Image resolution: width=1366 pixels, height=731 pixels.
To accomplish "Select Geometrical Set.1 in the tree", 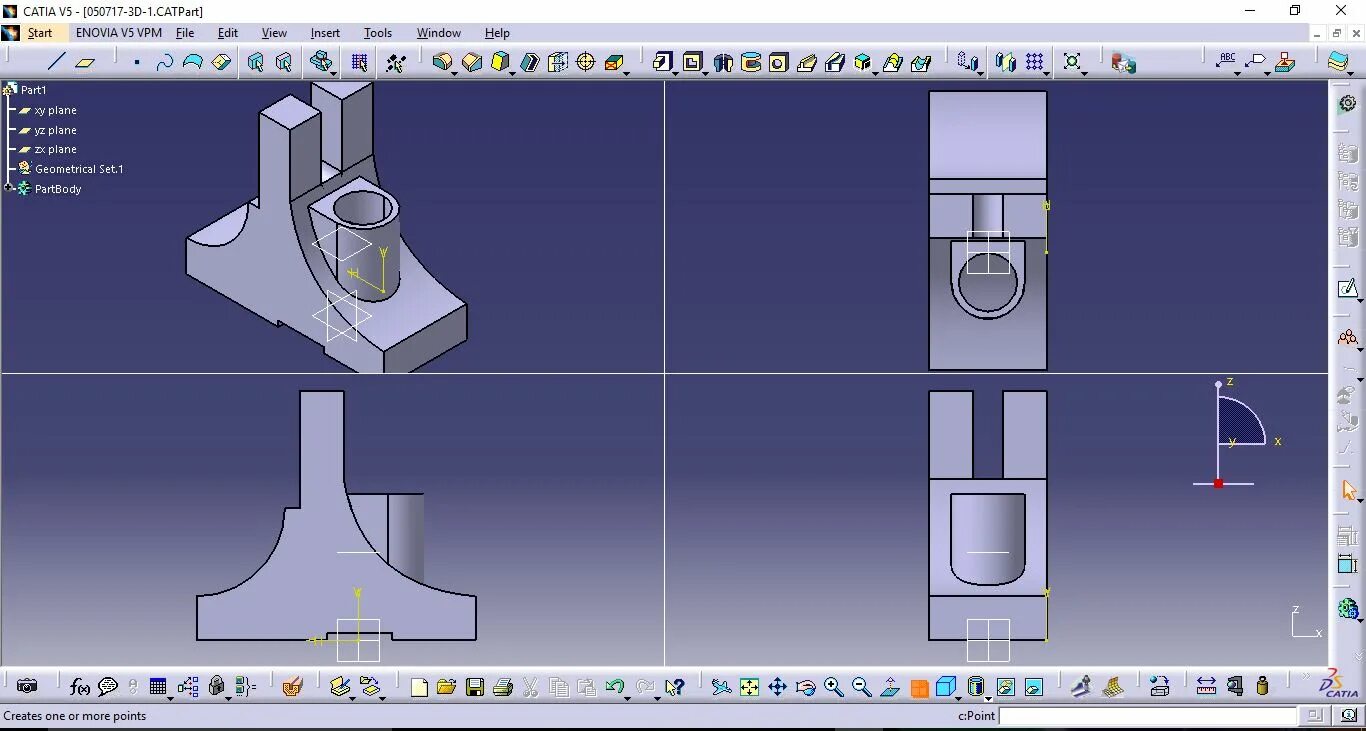I will point(79,169).
